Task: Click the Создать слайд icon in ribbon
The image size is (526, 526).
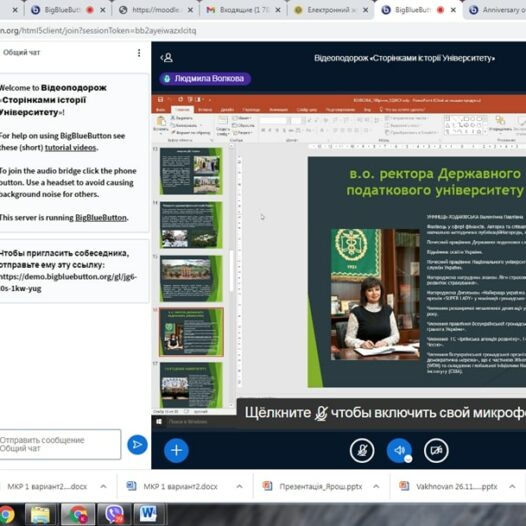Action: pyautogui.click(x=222, y=126)
